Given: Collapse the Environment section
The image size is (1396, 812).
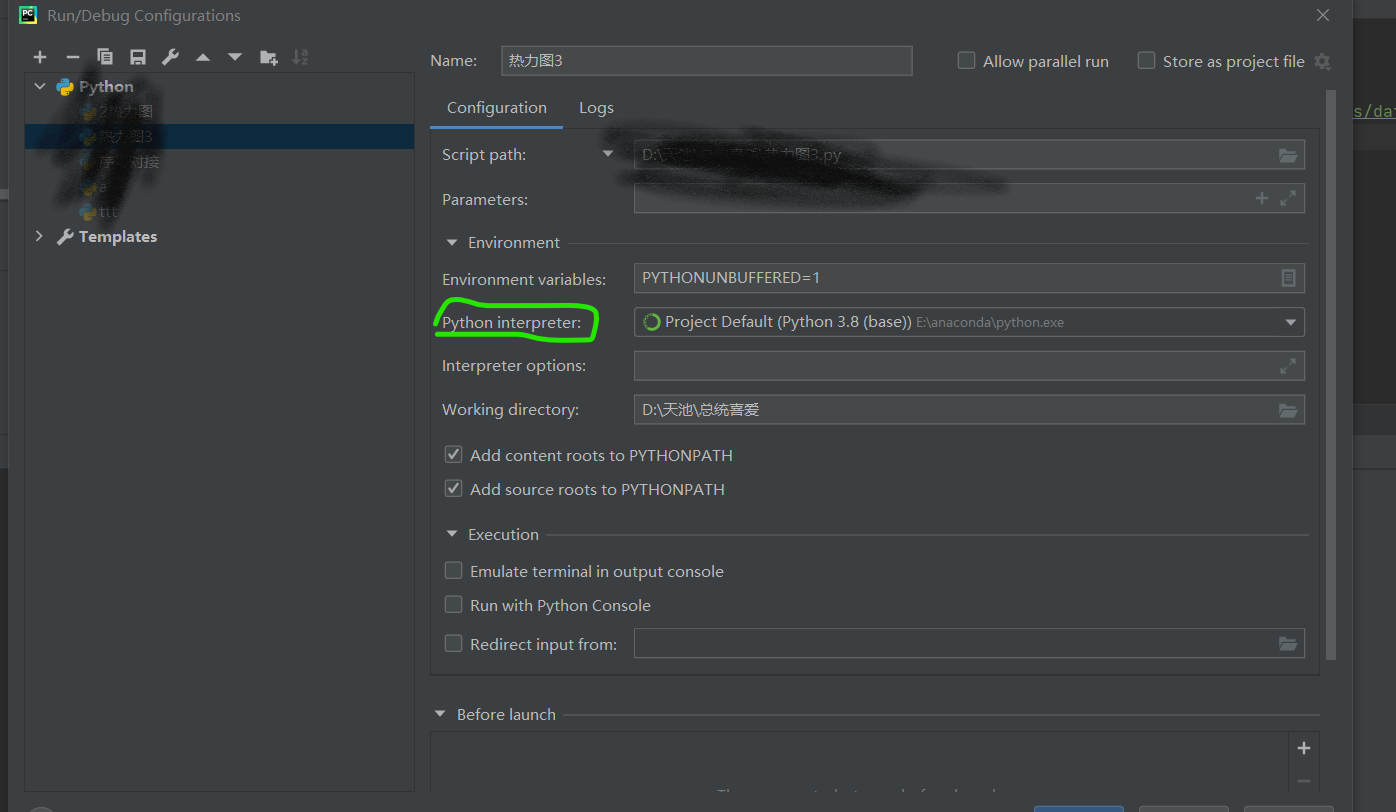Looking at the screenshot, I should point(451,242).
